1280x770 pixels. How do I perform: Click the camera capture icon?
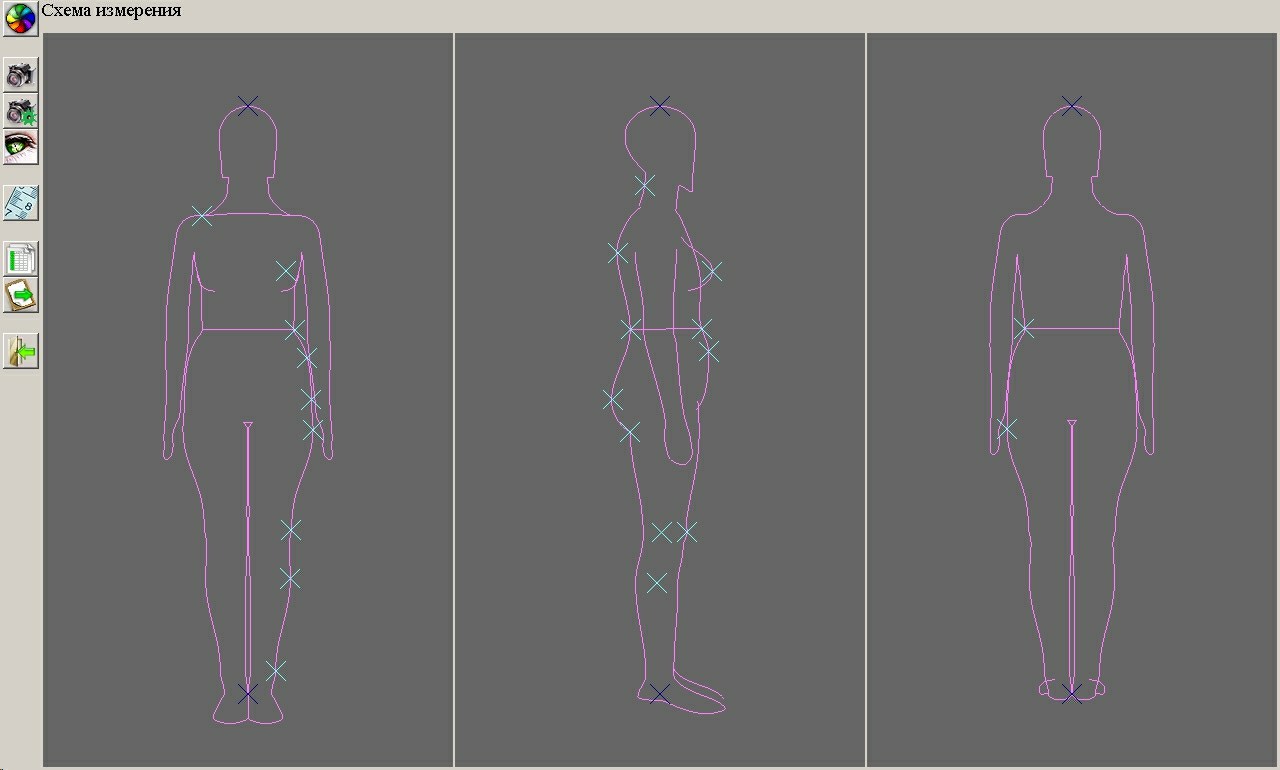[x=20, y=74]
